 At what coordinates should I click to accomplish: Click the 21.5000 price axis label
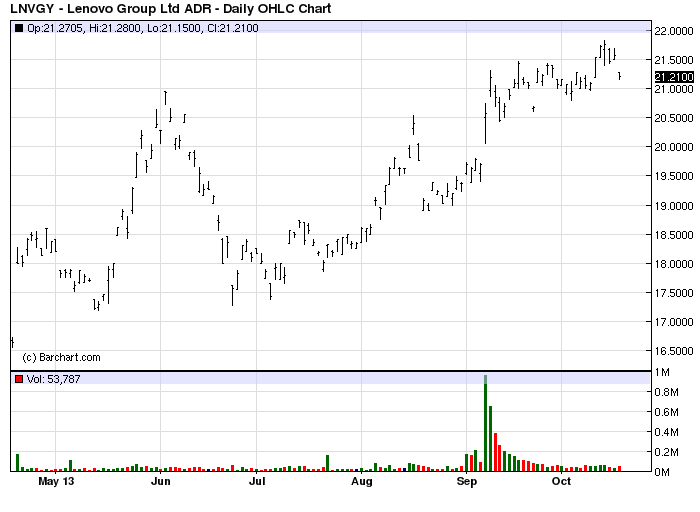tap(674, 60)
